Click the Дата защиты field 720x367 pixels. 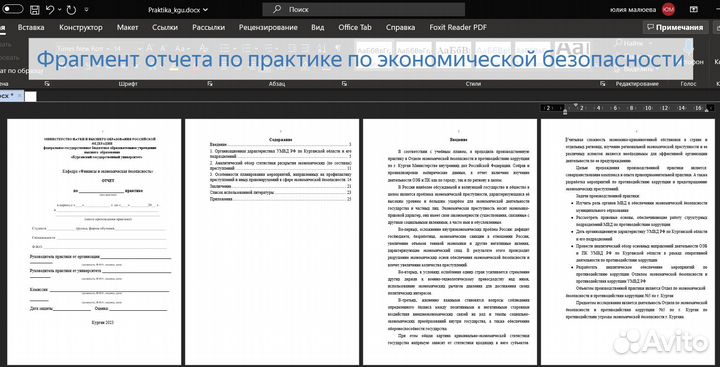click(60, 308)
